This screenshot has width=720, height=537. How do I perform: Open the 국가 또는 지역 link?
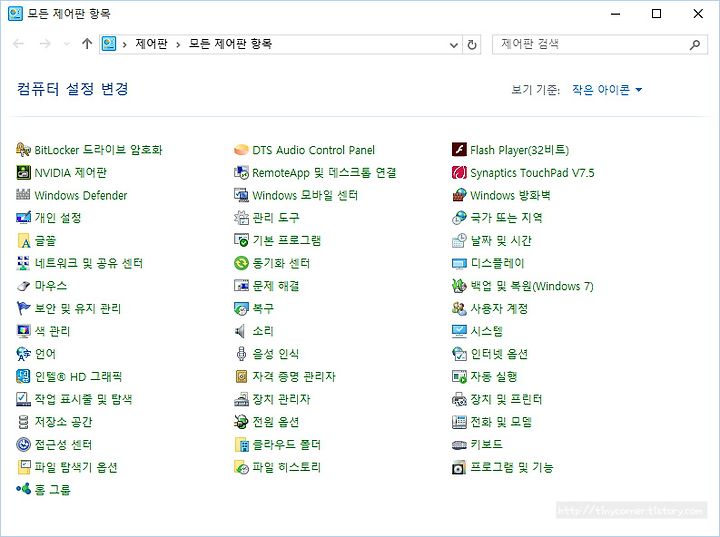[506, 218]
